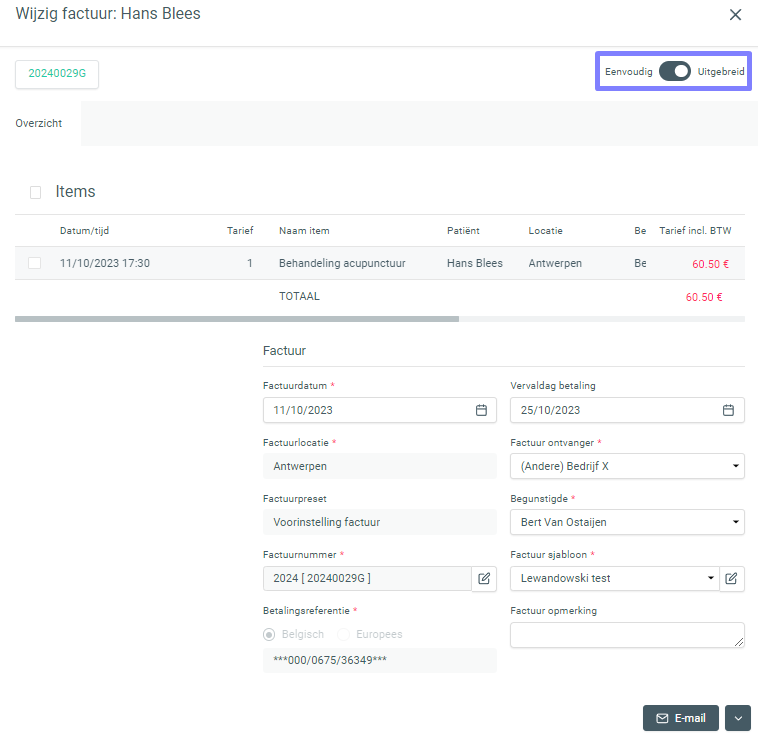This screenshot has width=758, height=741.
Task: Click the Factuurdatum field 11/10/2023
Action: tap(379, 410)
